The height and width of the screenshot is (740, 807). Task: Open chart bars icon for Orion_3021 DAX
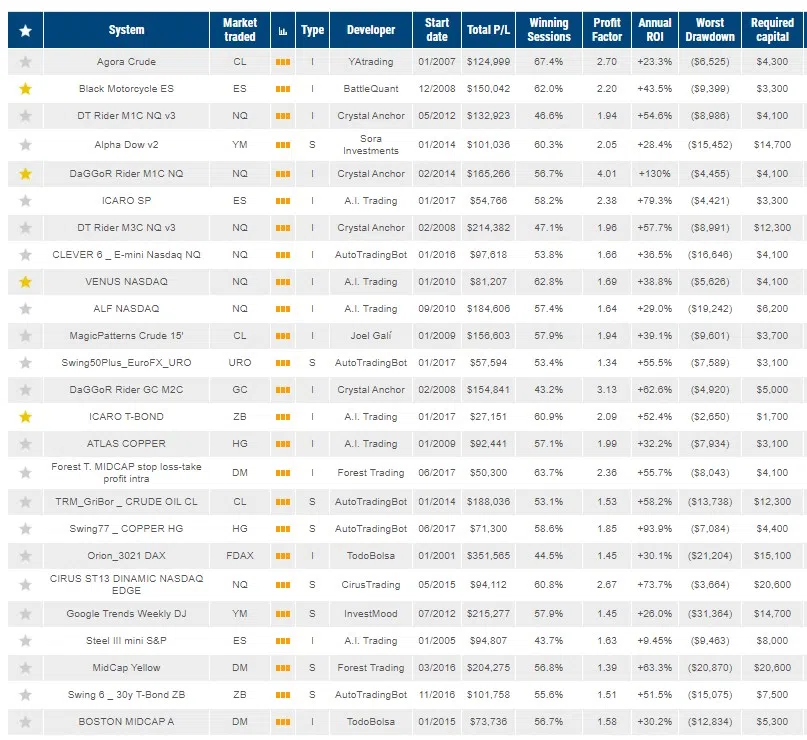point(283,556)
